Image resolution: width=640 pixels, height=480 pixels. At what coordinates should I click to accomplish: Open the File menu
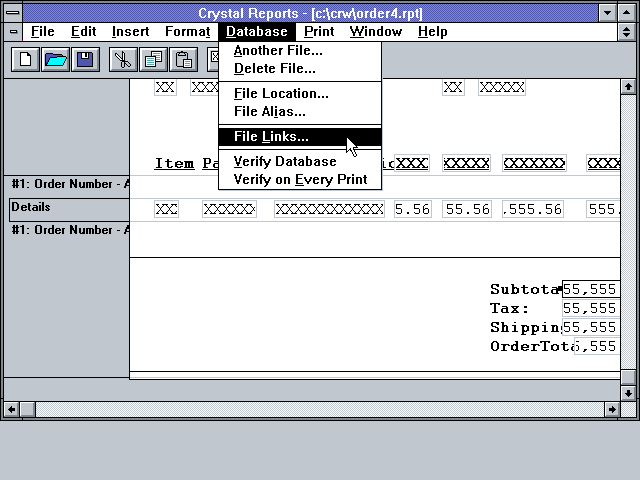pyautogui.click(x=42, y=31)
